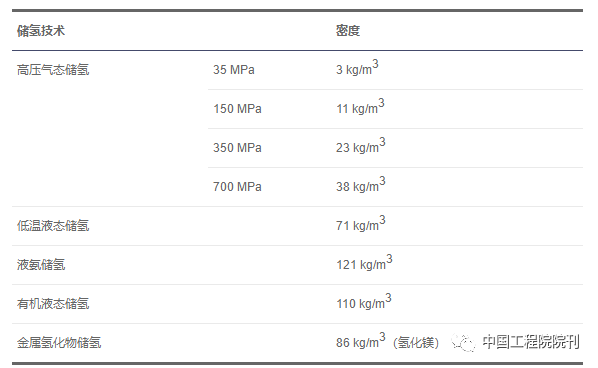
Task: Click the 中国工程院院刊 watermark text
Action: [x=531, y=342]
